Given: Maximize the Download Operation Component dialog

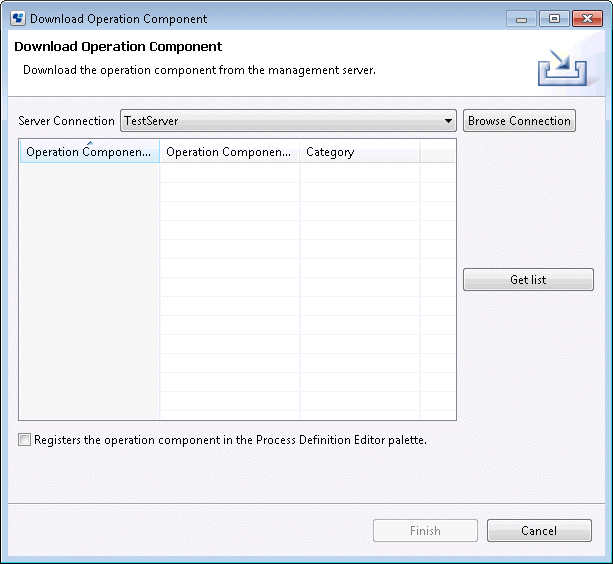Looking at the screenshot, I should pyautogui.click(x=554, y=19).
